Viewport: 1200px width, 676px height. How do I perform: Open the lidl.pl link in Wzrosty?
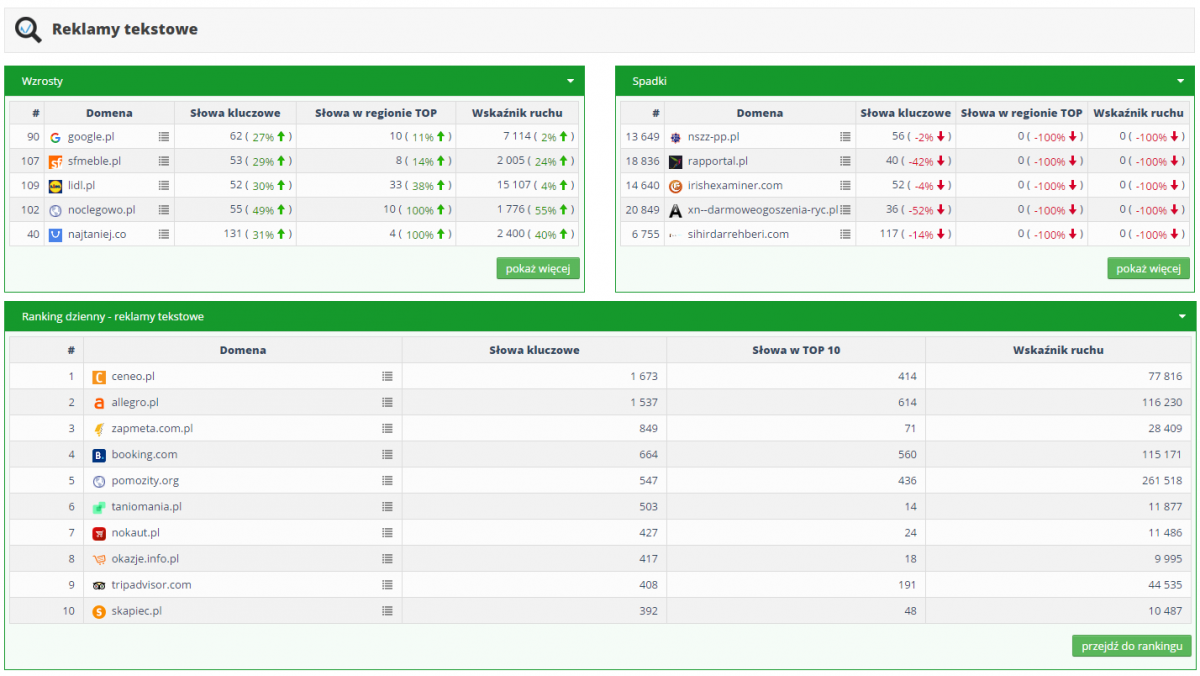[x=81, y=185]
